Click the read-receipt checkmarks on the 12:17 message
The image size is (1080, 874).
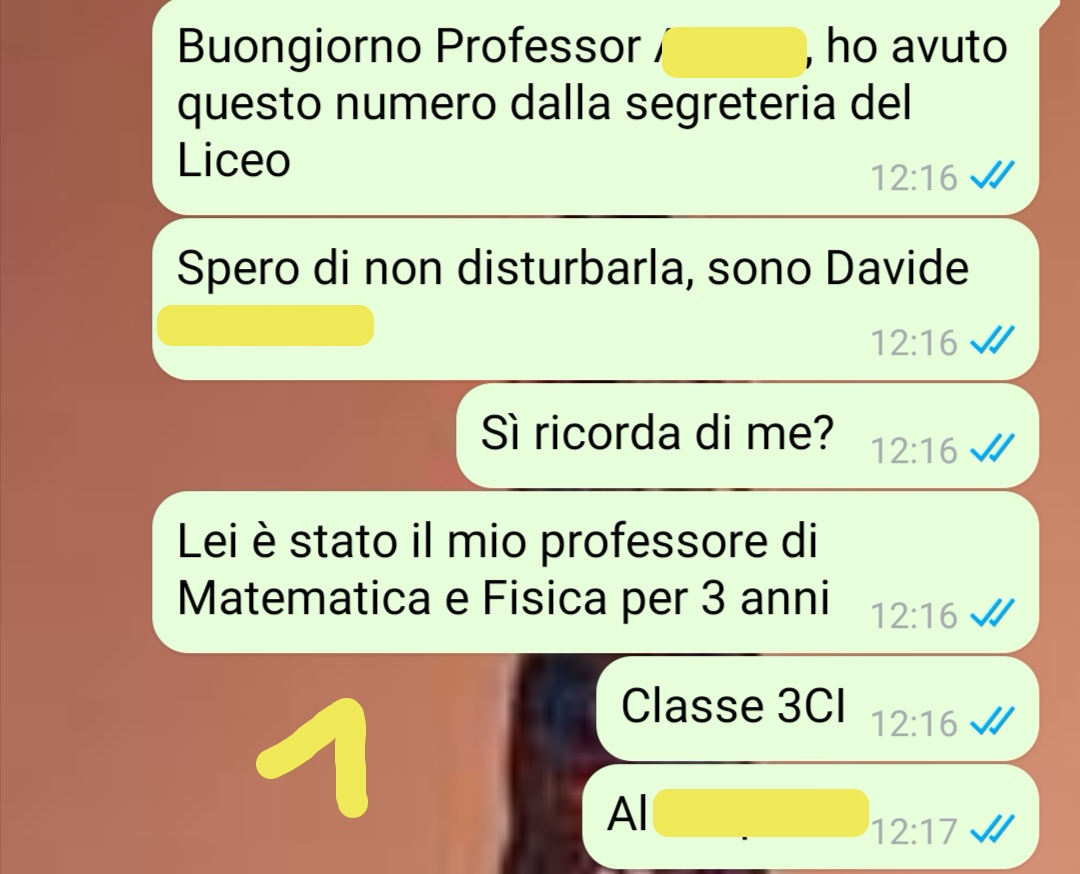pos(992,829)
